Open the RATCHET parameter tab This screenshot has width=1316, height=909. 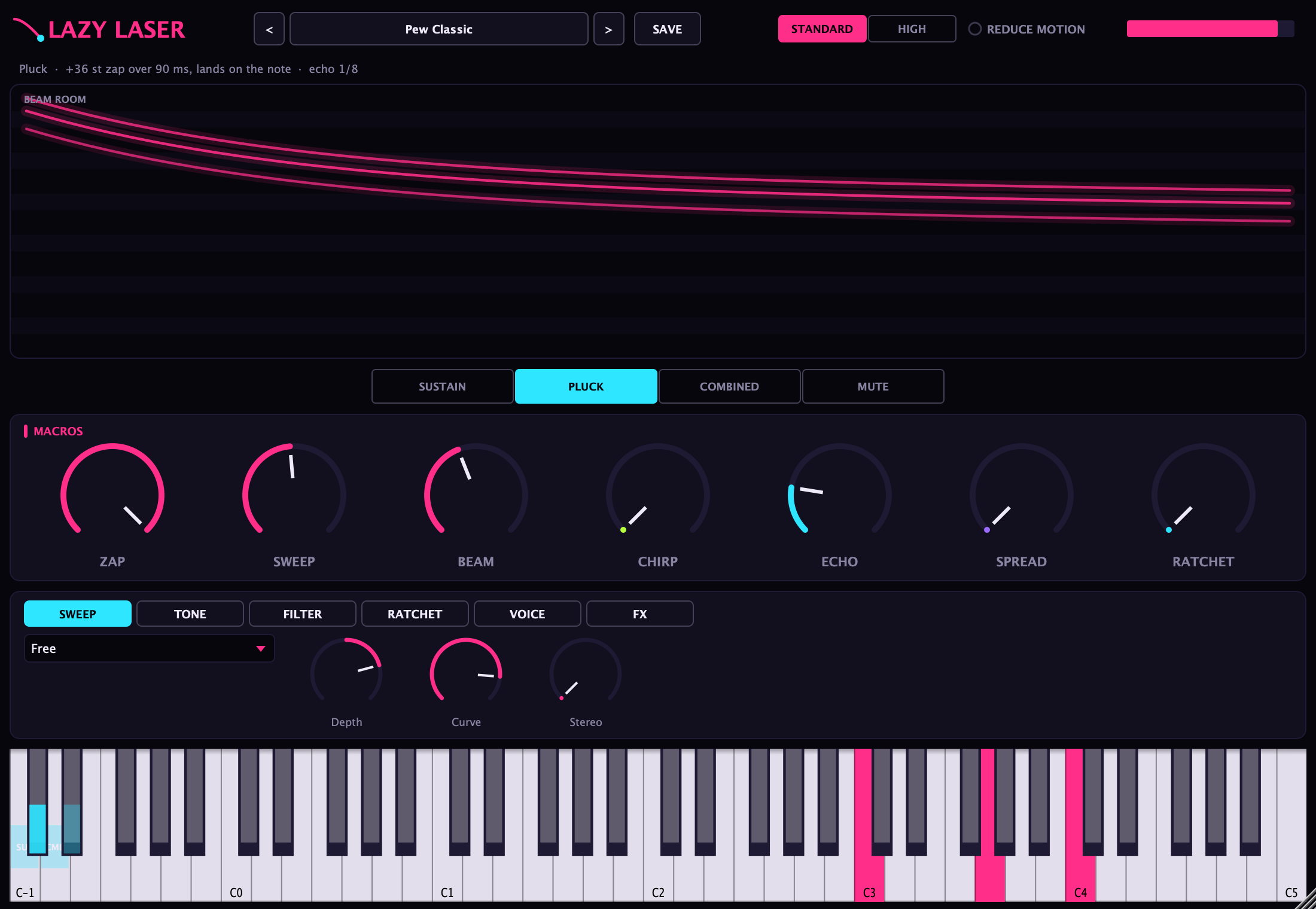pos(415,614)
